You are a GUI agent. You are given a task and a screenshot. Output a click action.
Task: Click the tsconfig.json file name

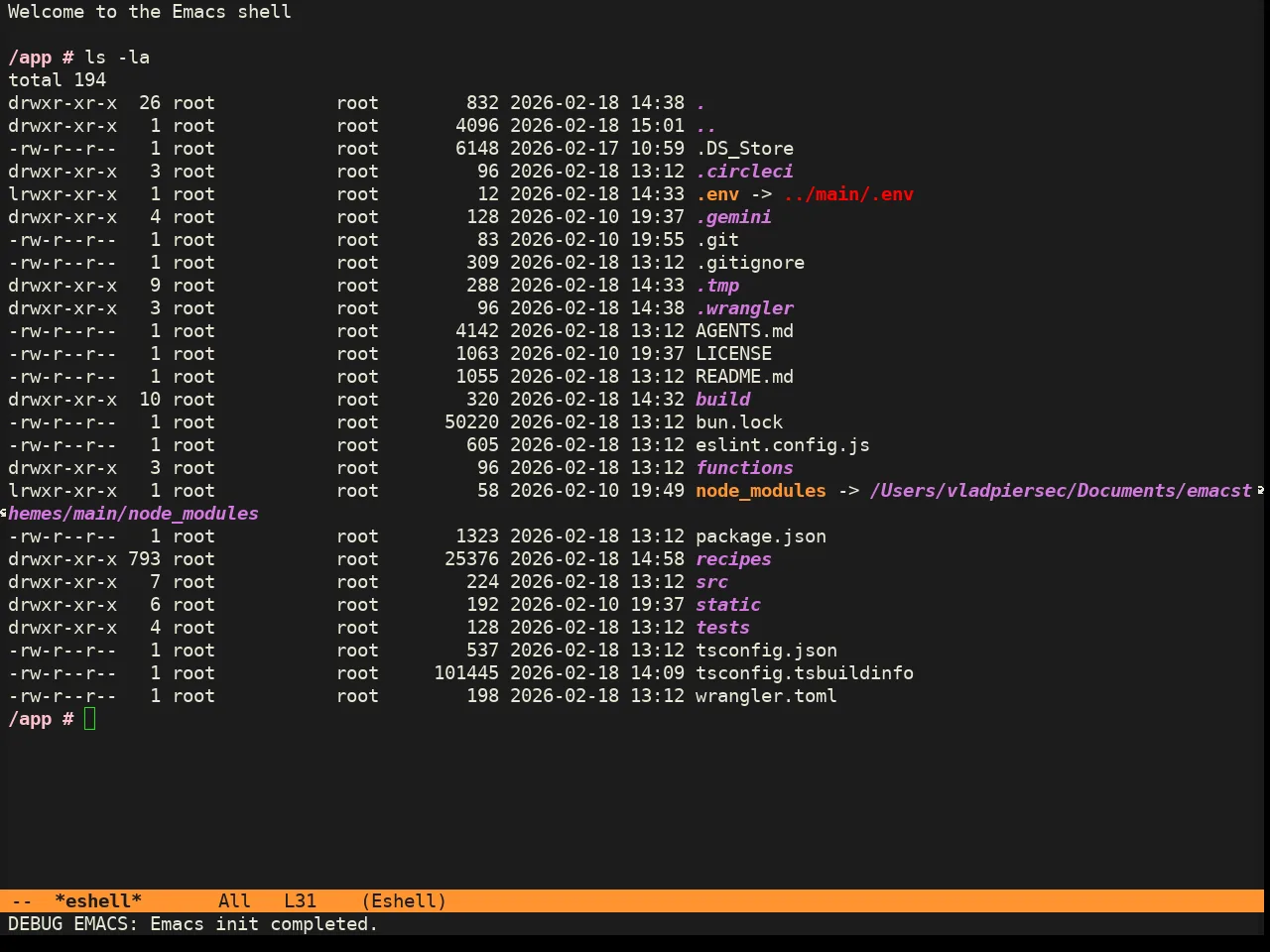(766, 651)
